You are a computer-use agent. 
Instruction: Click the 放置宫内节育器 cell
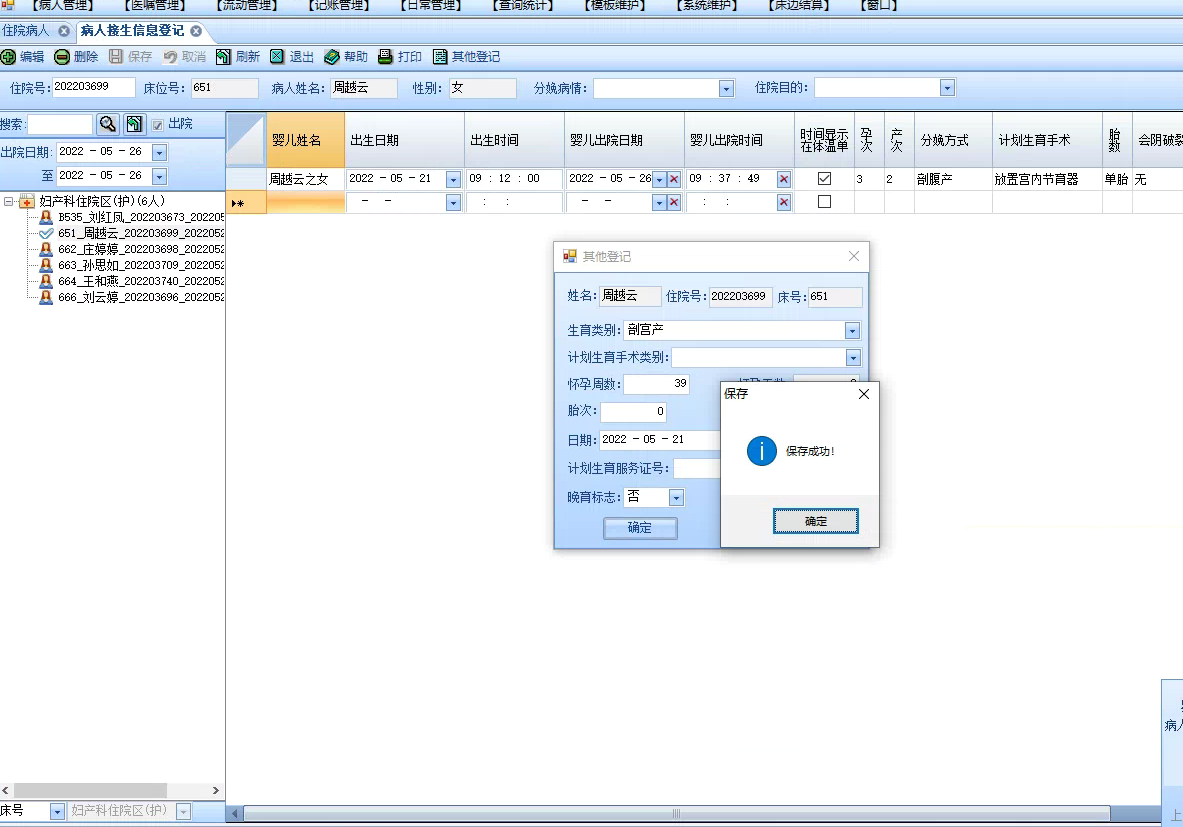(1046, 180)
